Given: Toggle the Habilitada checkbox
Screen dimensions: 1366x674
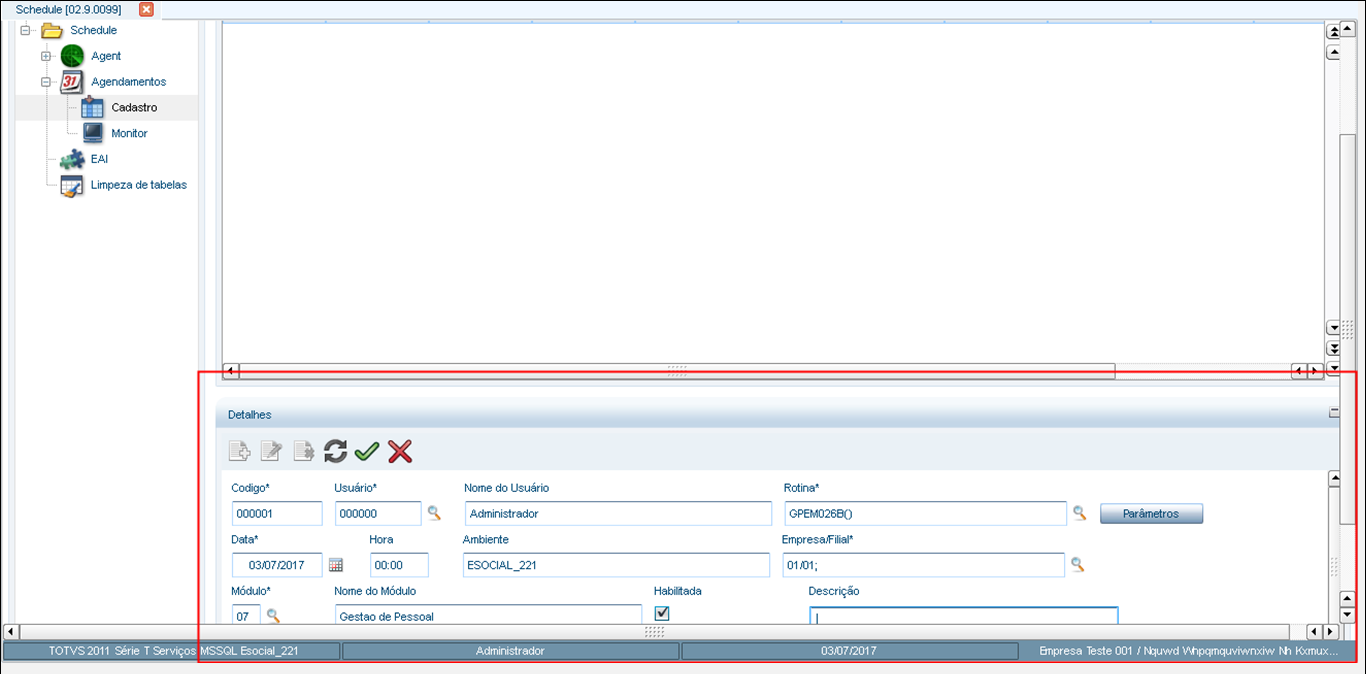Looking at the screenshot, I should (661, 613).
